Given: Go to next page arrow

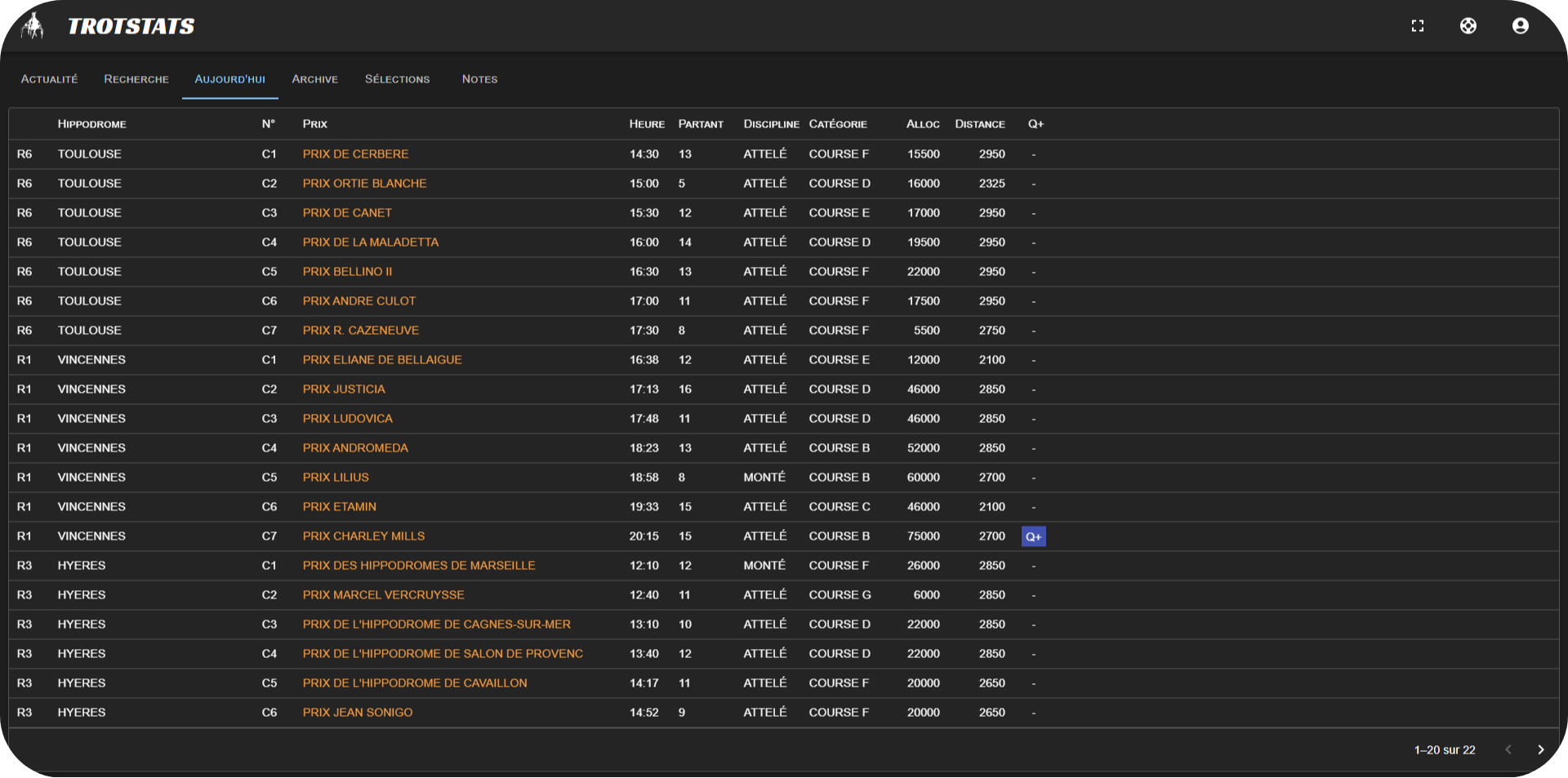Looking at the screenshot, I should click(1541, 749).
